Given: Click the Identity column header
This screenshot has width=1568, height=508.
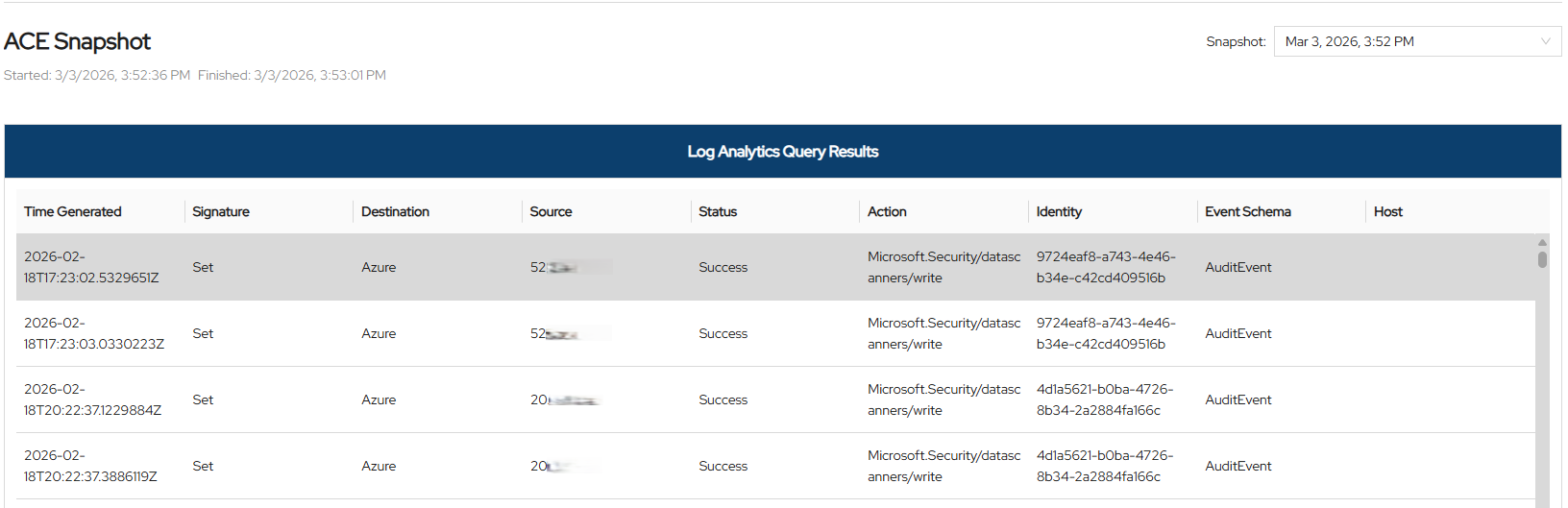Looking at the screenshot, I should coord(1059,211).
